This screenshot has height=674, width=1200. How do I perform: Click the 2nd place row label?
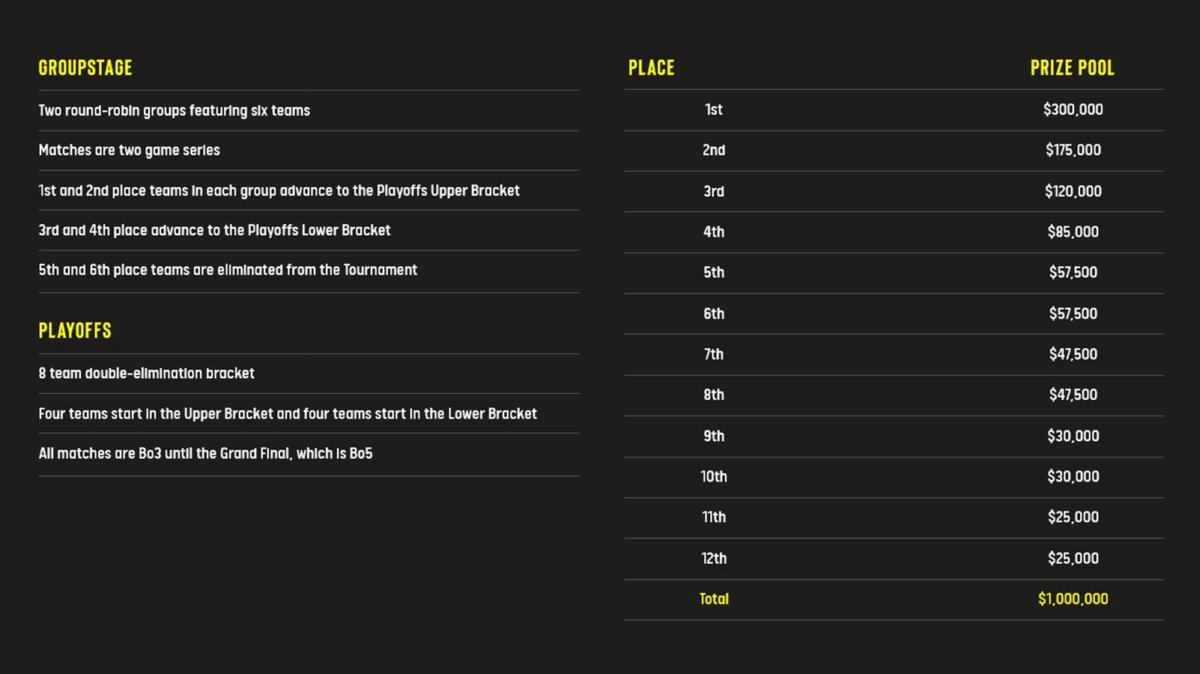pyautogui.click(x=714, y=150)
